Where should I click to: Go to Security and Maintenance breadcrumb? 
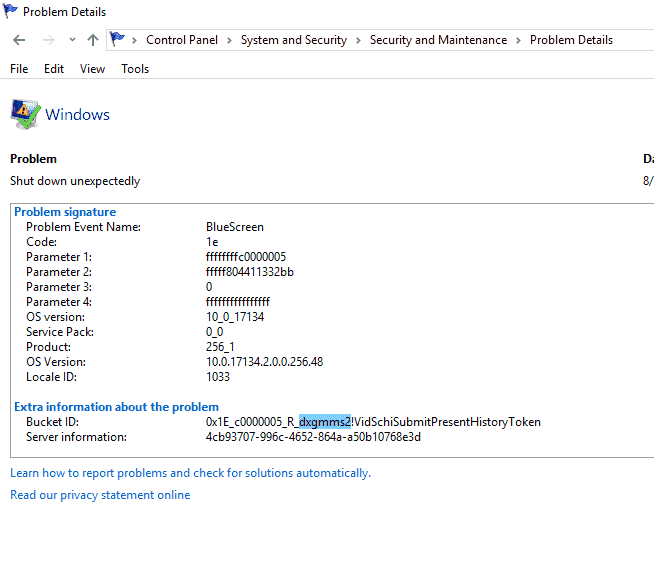click(x=438, y=40)
